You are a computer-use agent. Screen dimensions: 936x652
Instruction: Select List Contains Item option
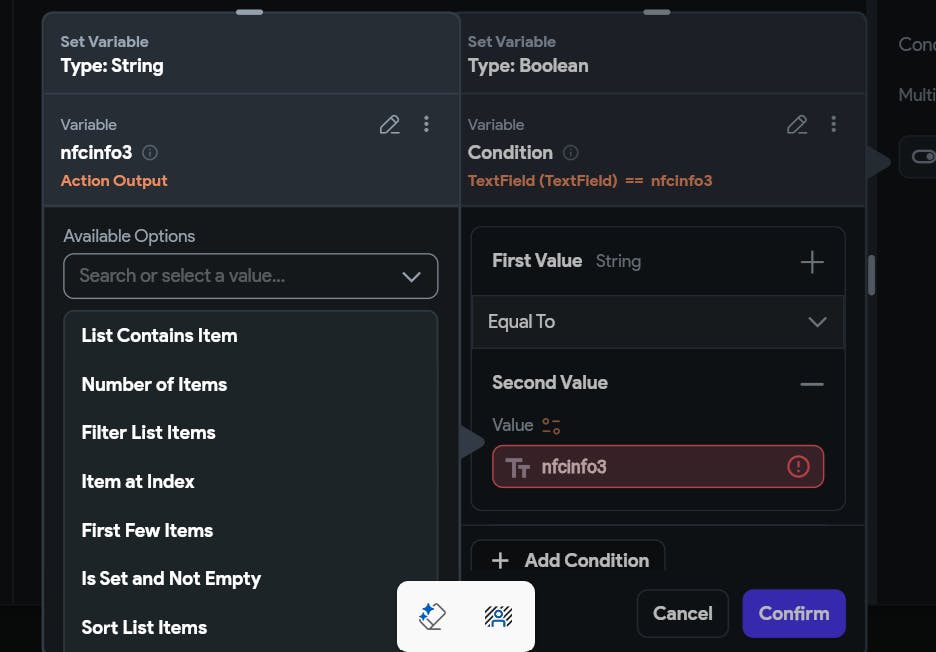[x=159, y=336]
